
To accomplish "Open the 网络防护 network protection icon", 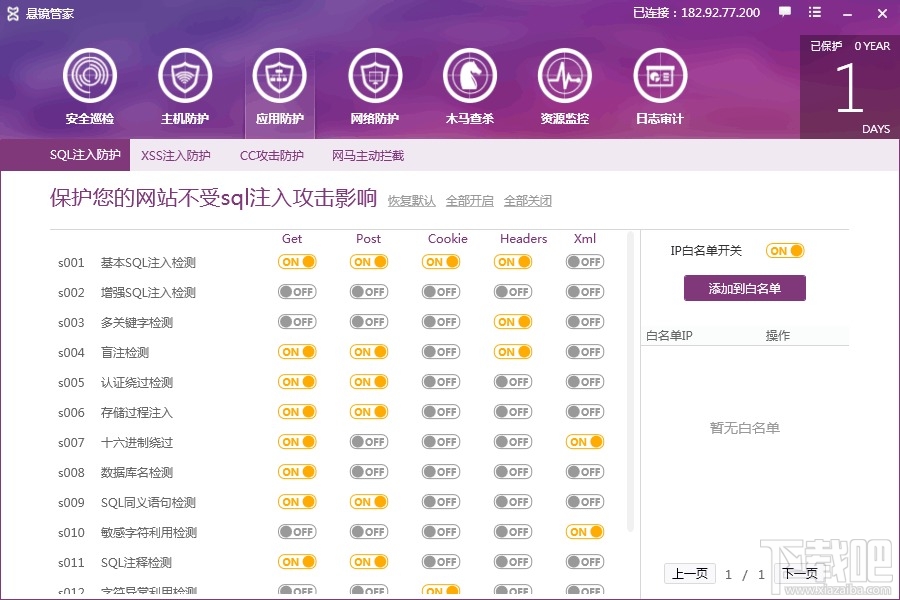I will pyautogui.click(x=375, y=76).
